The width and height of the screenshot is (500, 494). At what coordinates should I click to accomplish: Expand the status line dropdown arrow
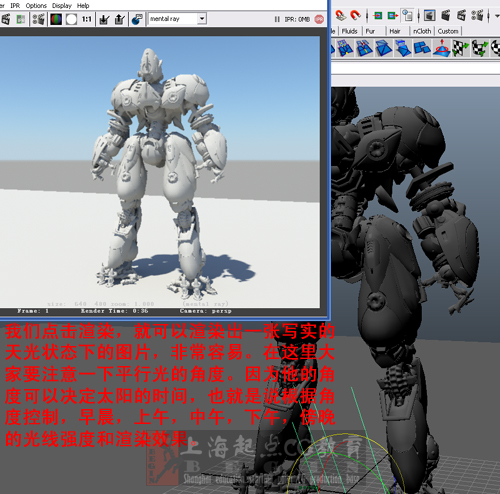[x=497, y=15]
